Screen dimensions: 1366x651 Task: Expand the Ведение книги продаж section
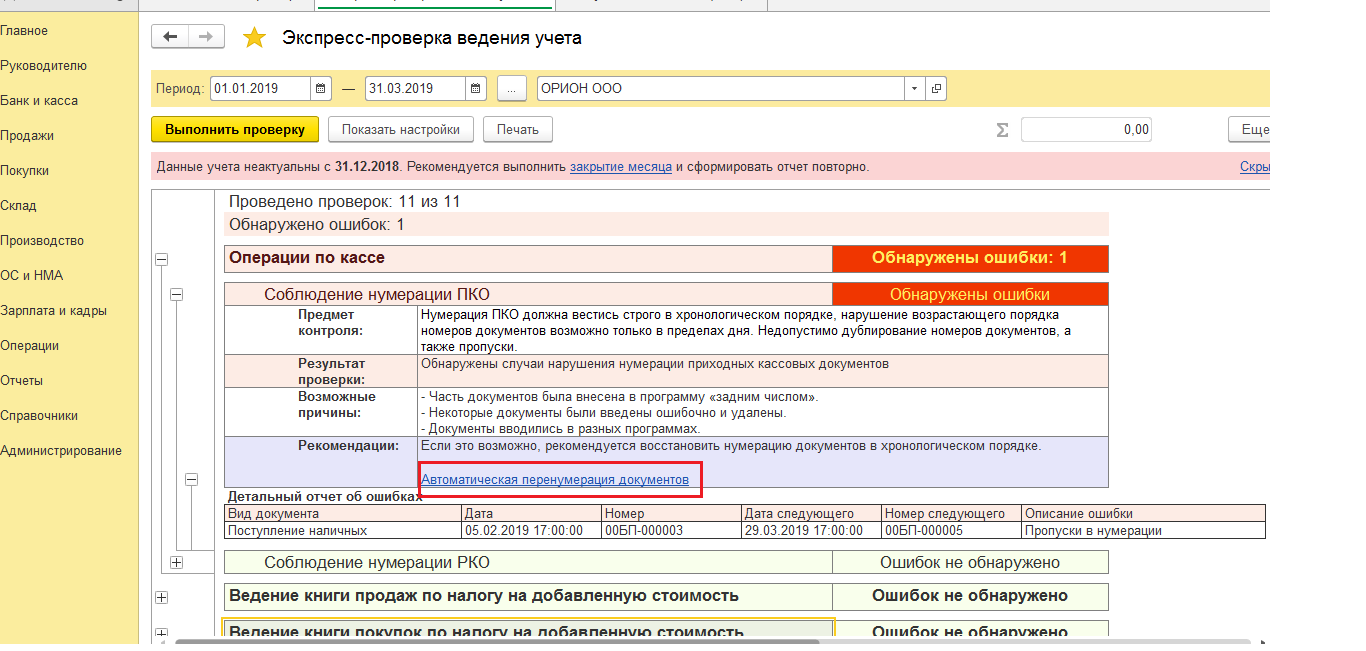pos(161,597)
